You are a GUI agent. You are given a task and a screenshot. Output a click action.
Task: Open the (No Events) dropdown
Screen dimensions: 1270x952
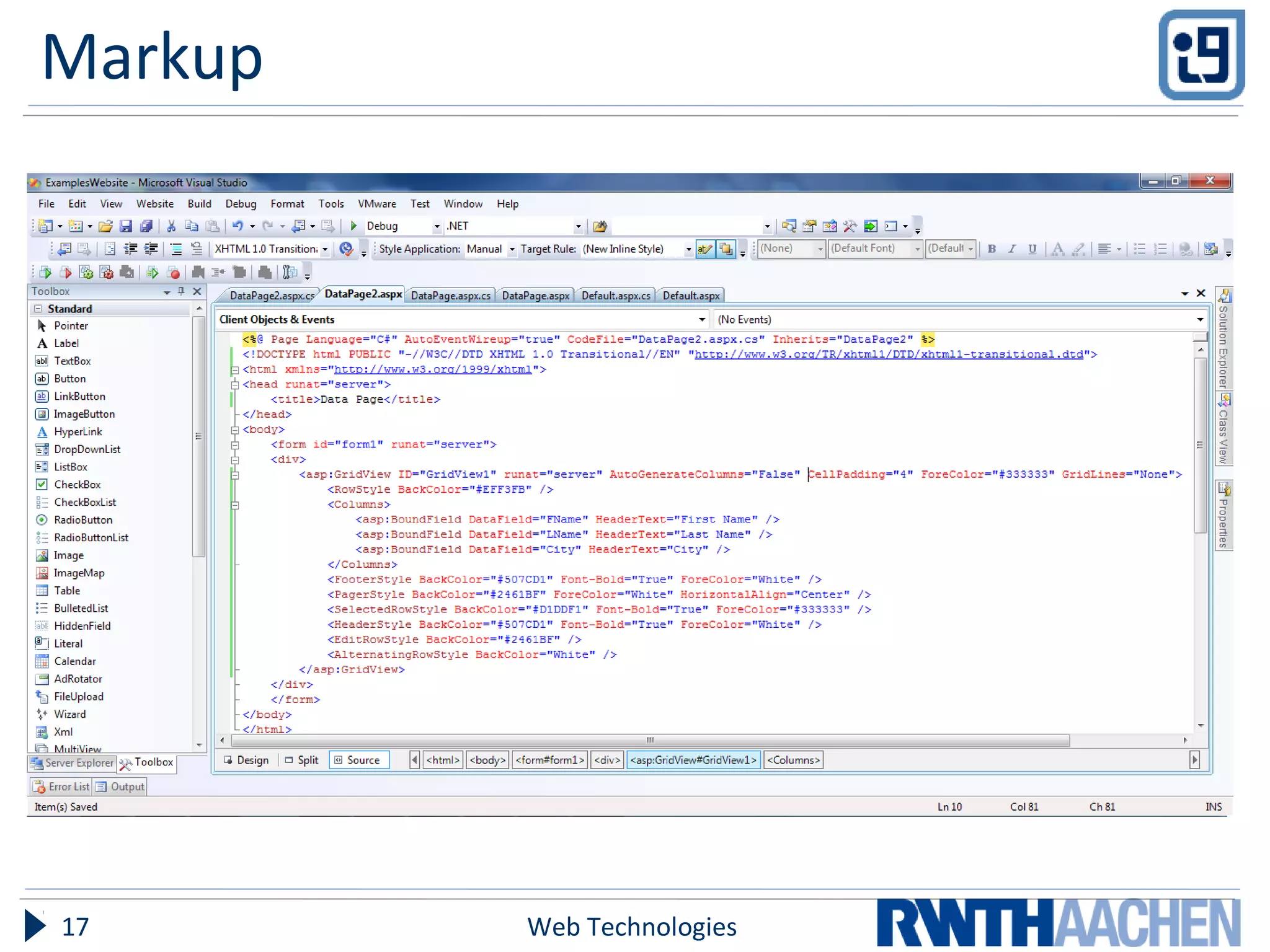960,319
